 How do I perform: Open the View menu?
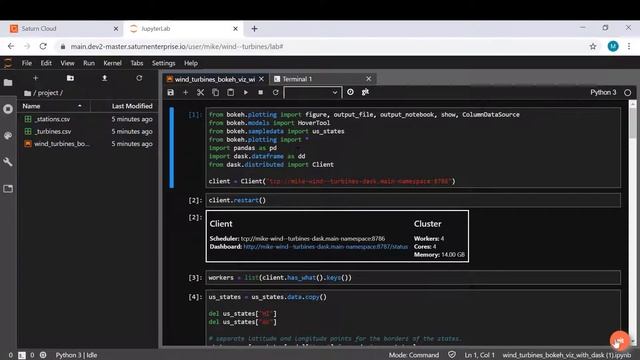(x=67, y=63)
